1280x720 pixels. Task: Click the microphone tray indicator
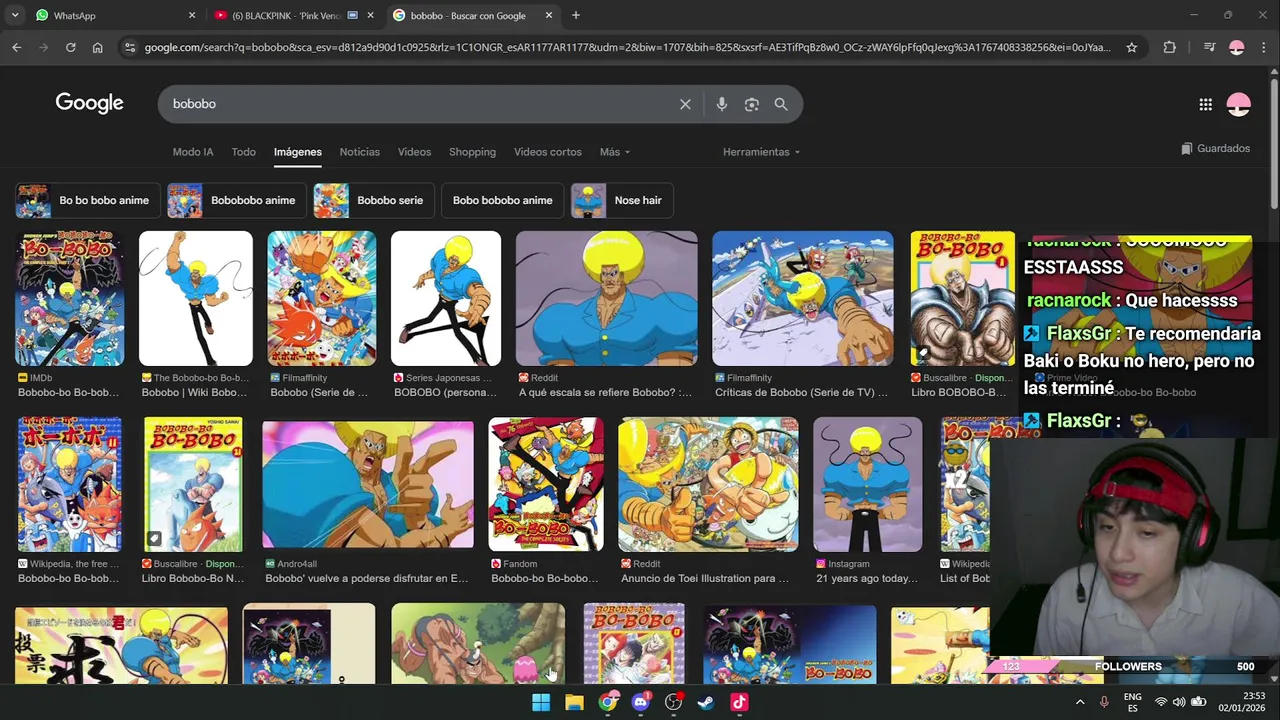pyautogui.click(x=1104, y=702)
